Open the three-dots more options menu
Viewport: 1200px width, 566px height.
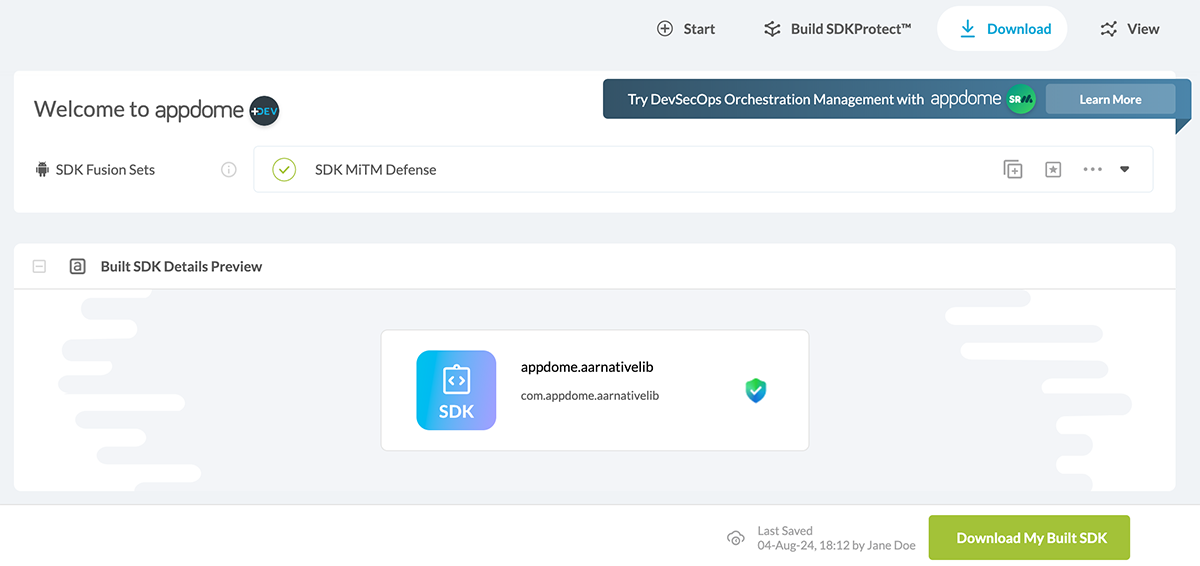1092,170
